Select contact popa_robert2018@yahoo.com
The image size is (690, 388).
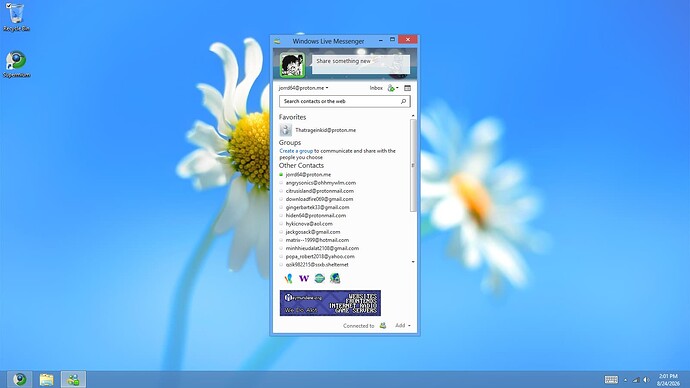click(320, 256)
